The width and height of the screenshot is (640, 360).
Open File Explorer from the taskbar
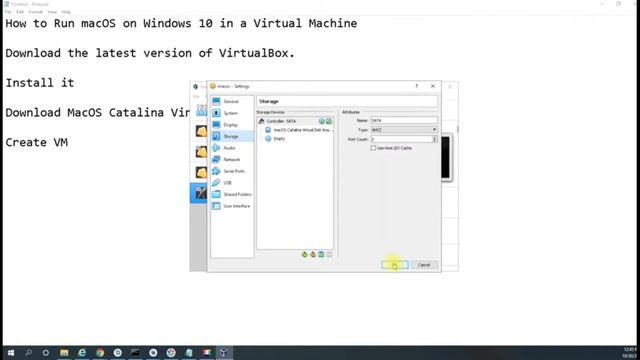pyautogui.click(x=64, y=353)
